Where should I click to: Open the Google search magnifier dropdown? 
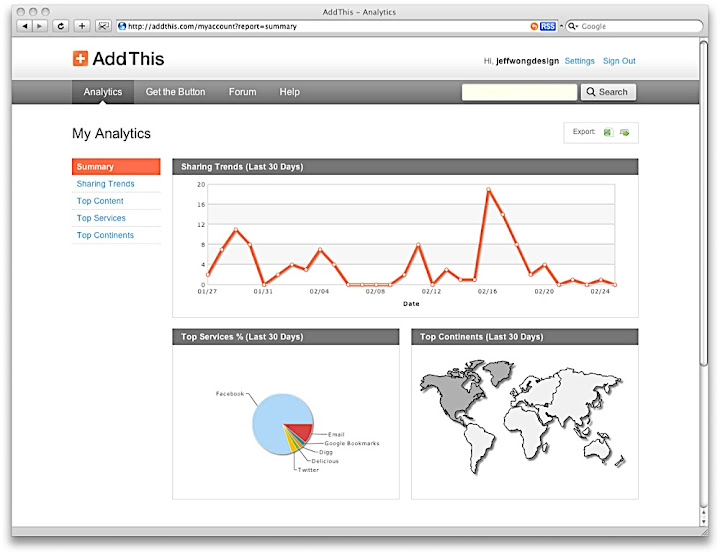click(x=573, y=26)
